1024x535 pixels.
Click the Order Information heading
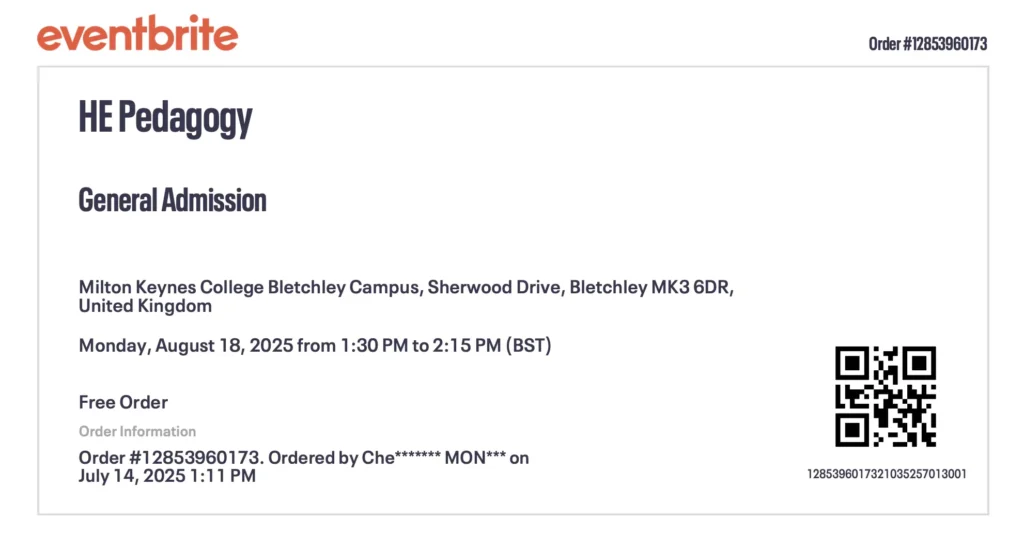pos(137,431)
